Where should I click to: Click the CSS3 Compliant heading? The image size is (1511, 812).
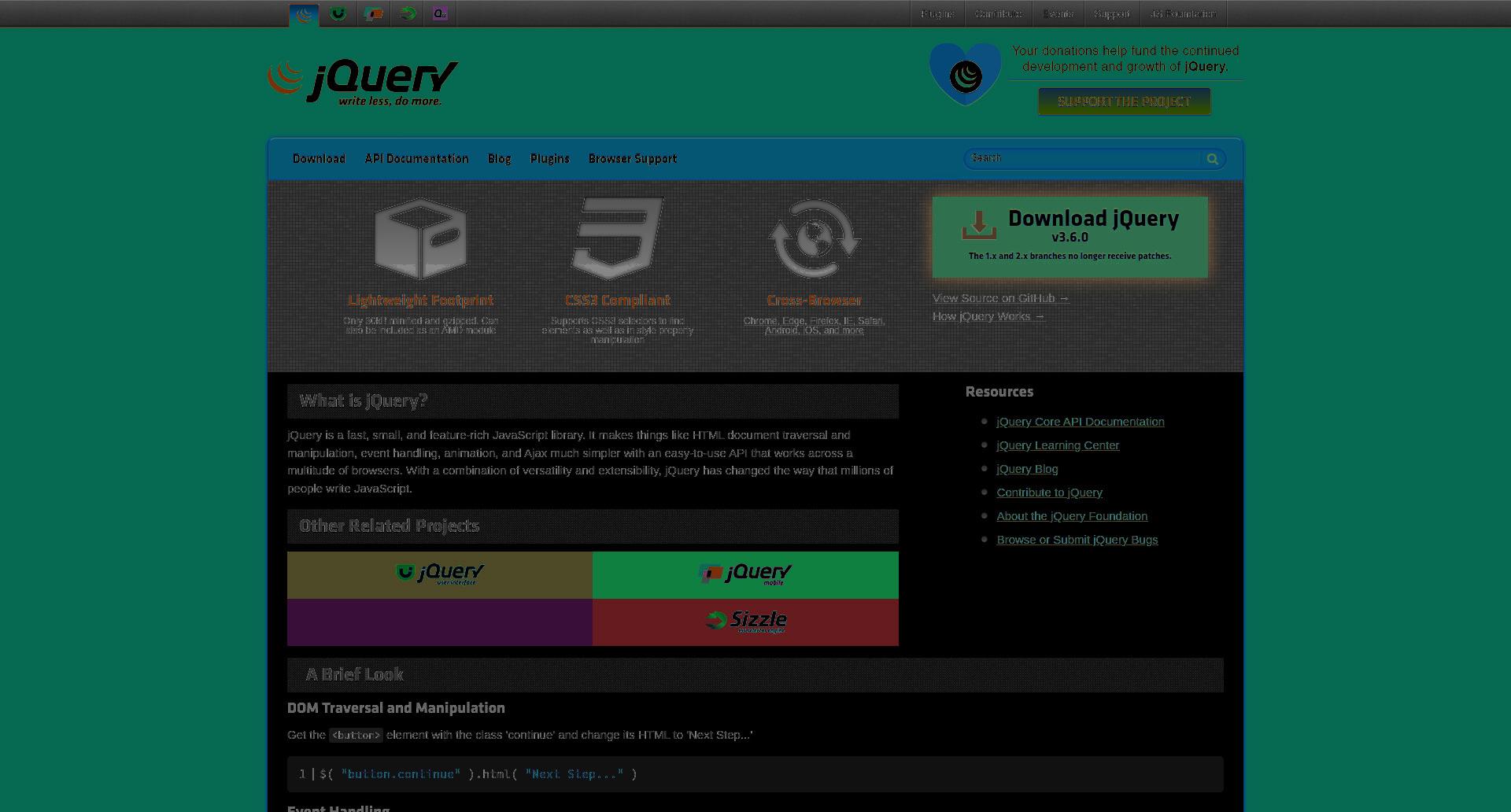coord(618,301)
